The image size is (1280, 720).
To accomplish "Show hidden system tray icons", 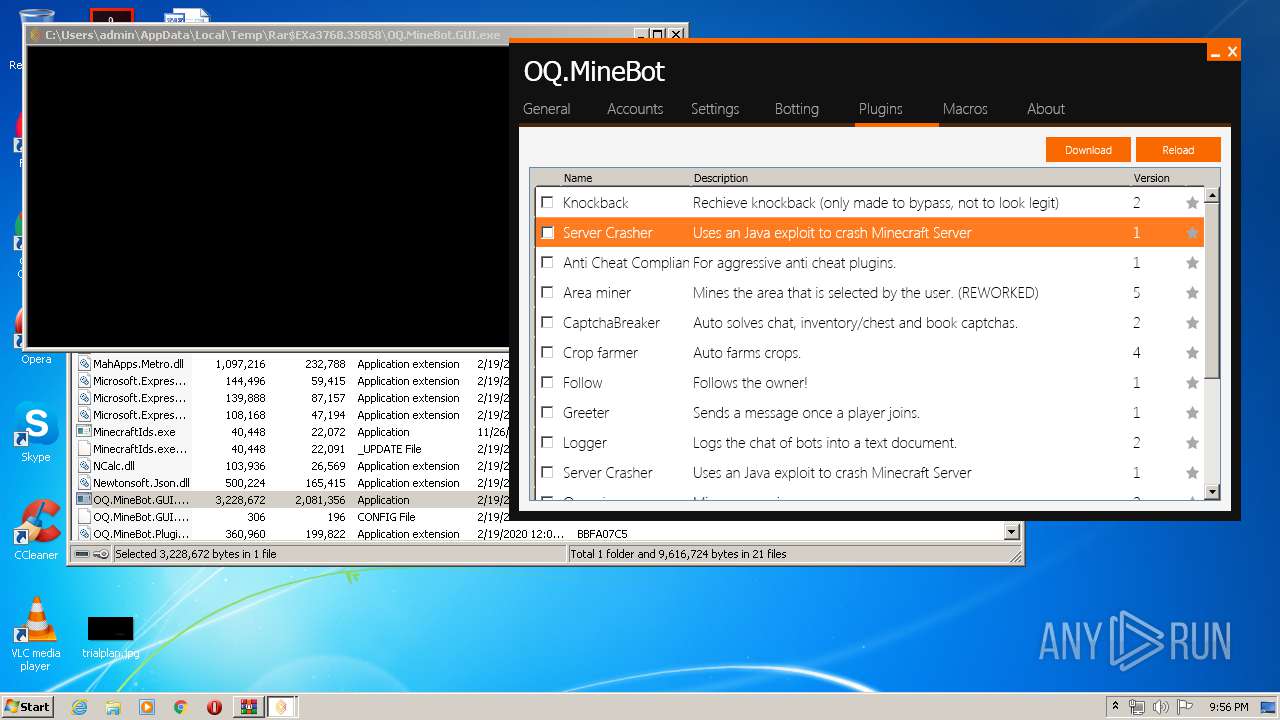I will click(1115, 707).
